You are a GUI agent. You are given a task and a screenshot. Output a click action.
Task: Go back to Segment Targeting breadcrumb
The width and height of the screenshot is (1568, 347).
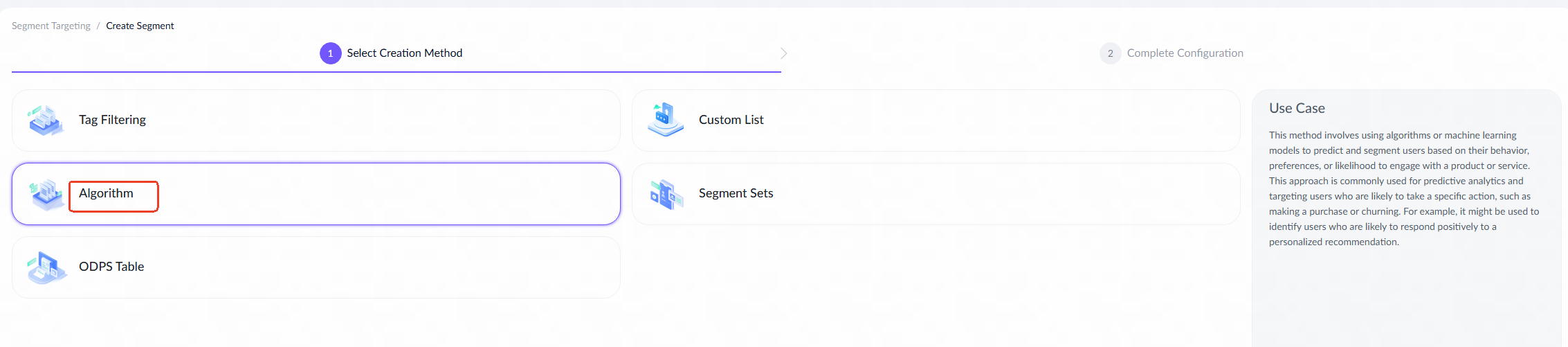(51, 26)
